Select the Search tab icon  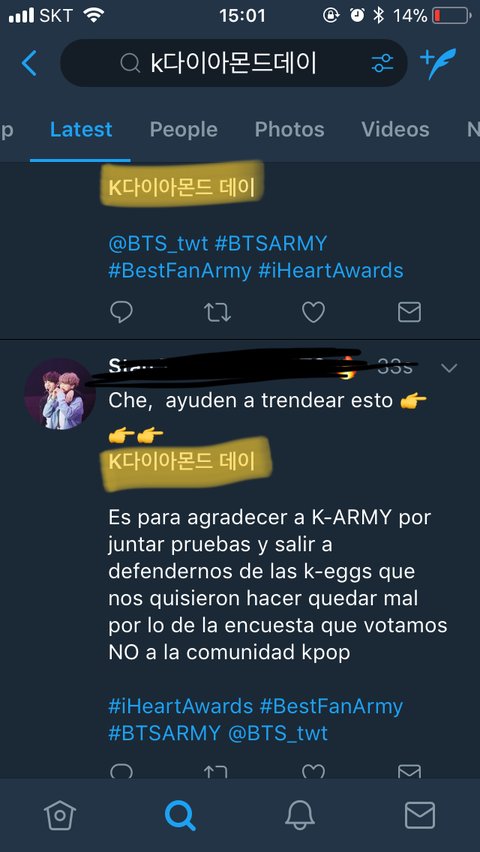(180, 815)
